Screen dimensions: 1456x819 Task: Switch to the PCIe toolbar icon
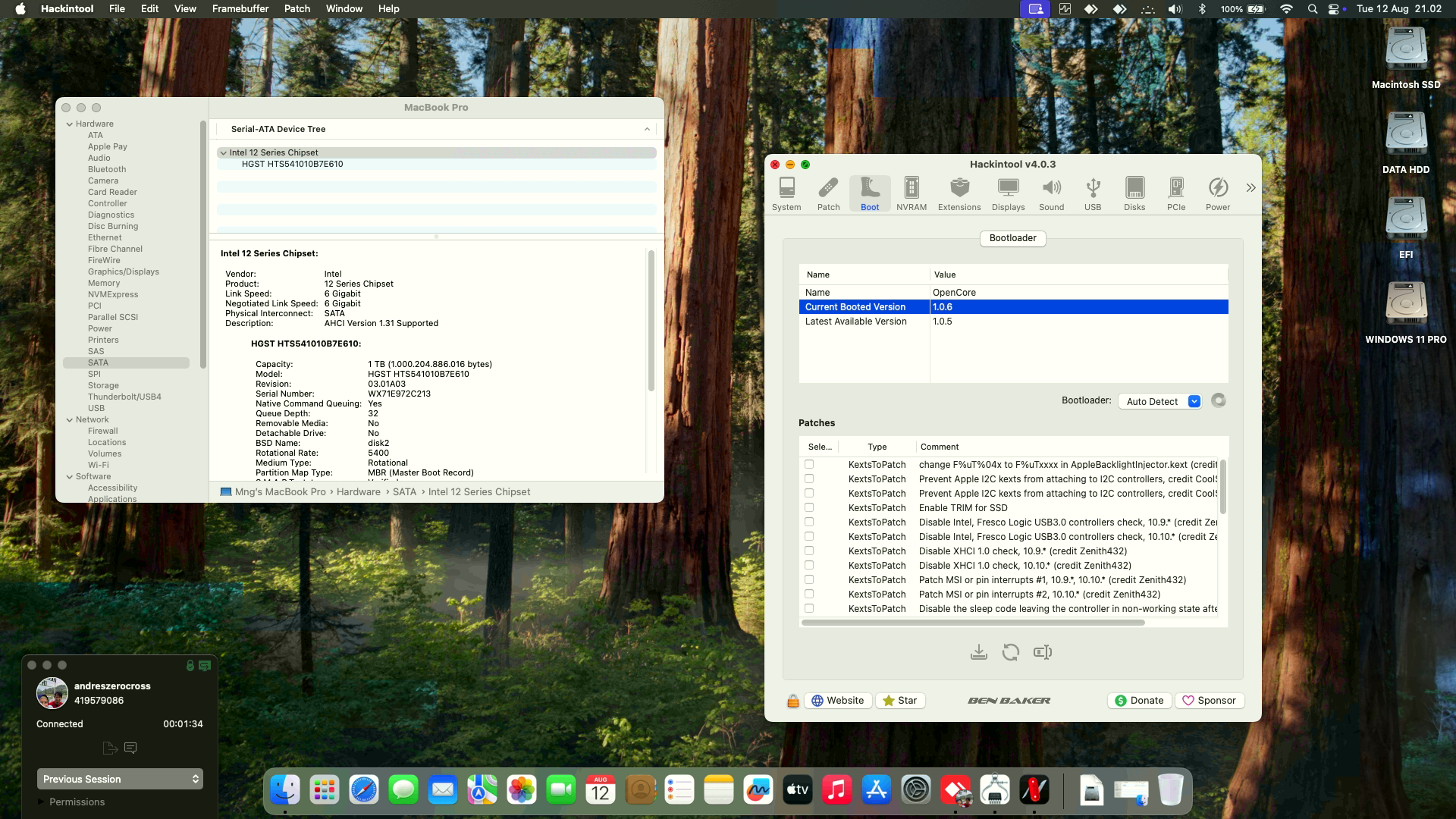tap(1175, 194)
